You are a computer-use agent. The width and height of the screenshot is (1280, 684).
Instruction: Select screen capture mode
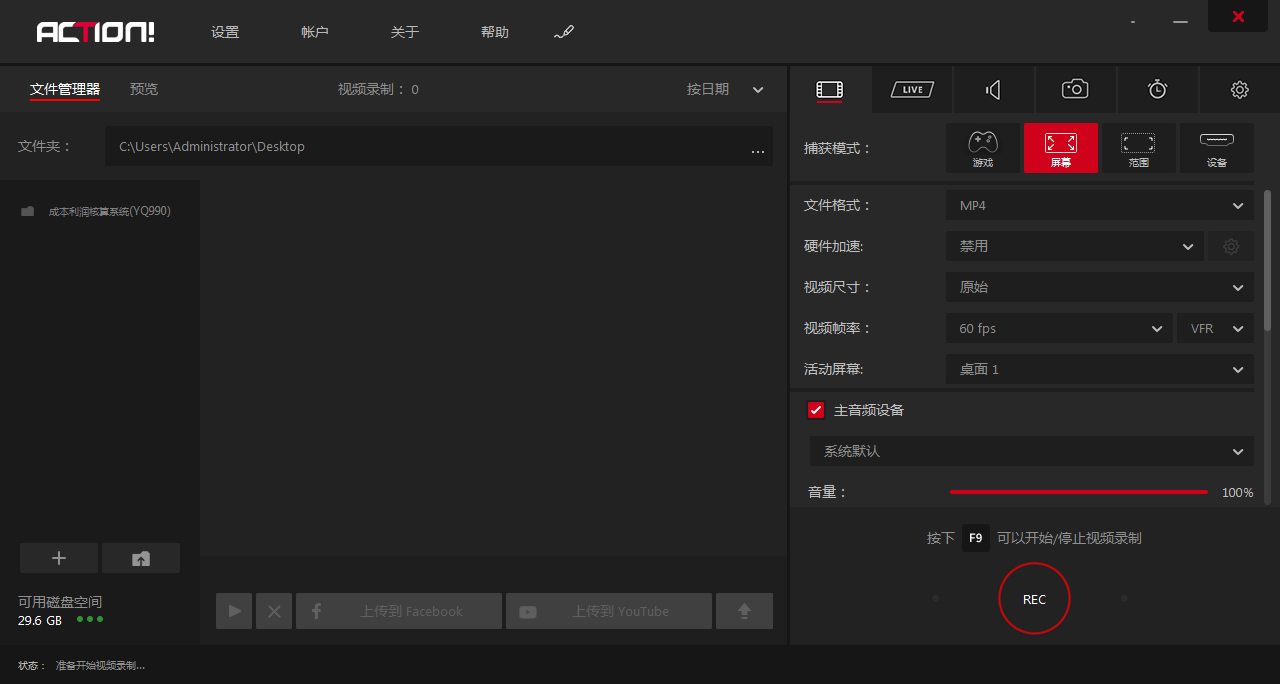pos(1060,148)
